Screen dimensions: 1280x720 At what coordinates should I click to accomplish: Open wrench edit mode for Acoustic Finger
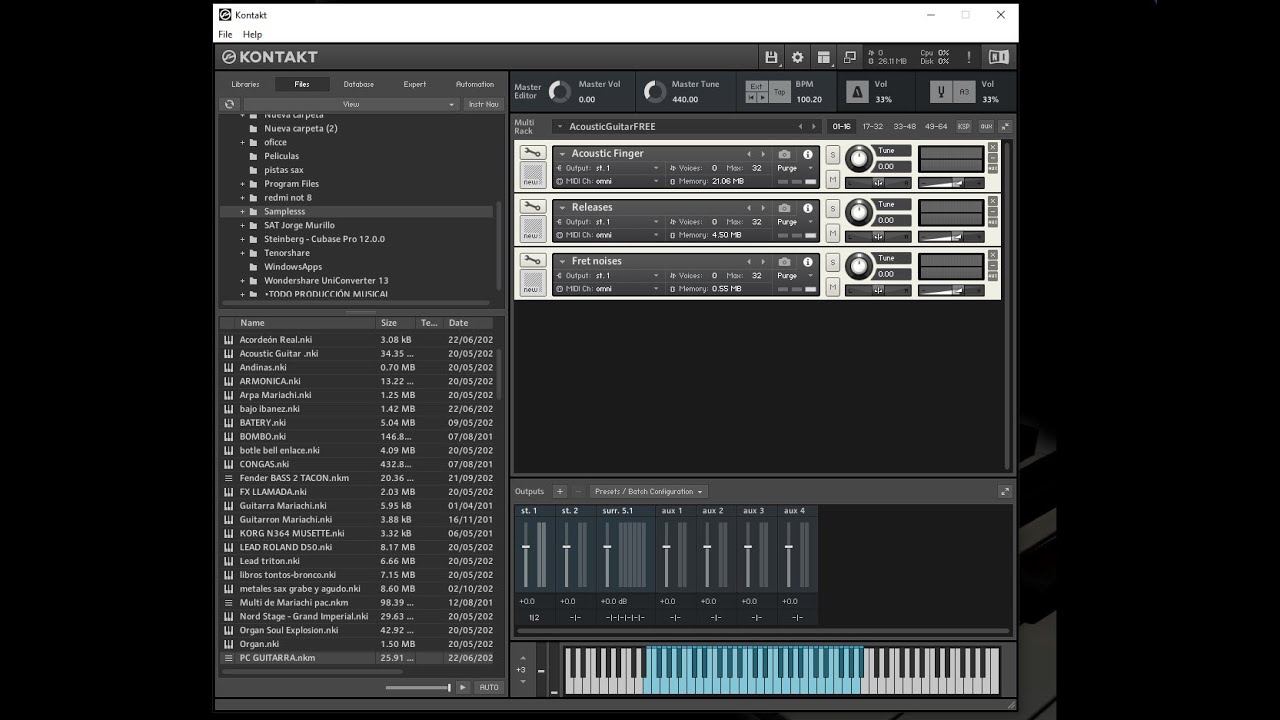click(x=532, y=153)
